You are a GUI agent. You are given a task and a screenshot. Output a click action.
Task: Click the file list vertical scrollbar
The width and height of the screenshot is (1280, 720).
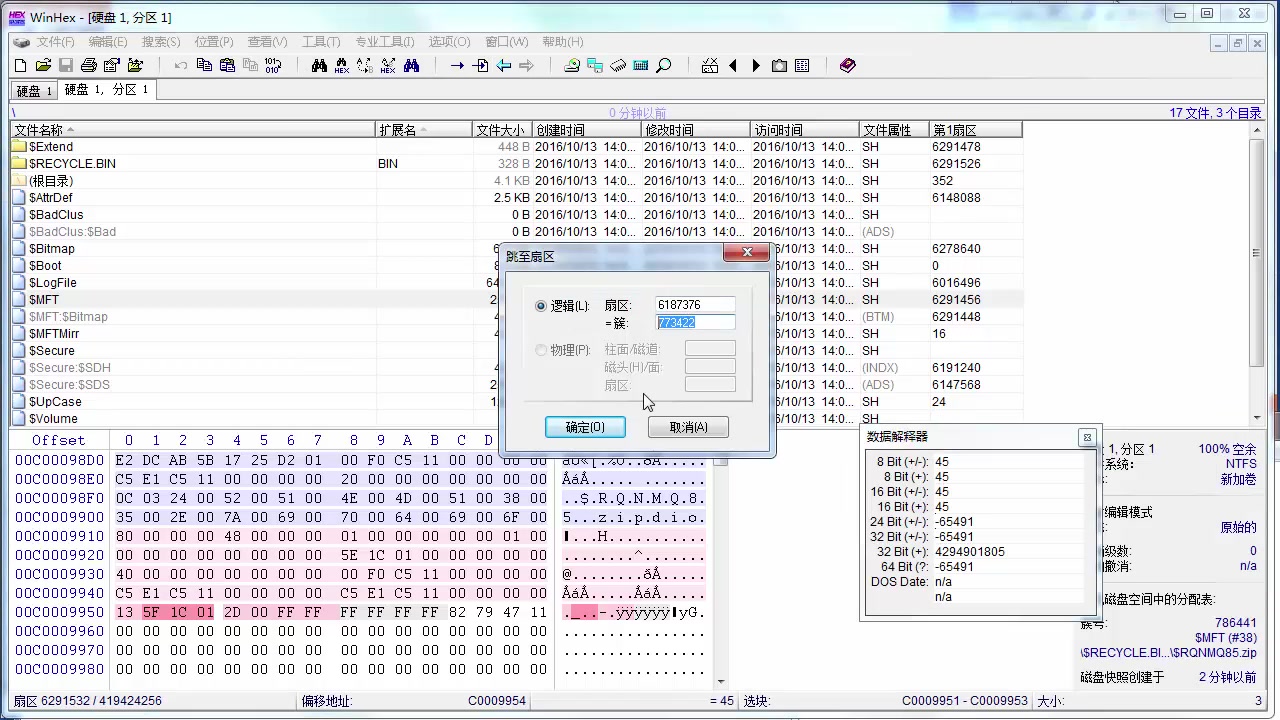coord(1257,274)
